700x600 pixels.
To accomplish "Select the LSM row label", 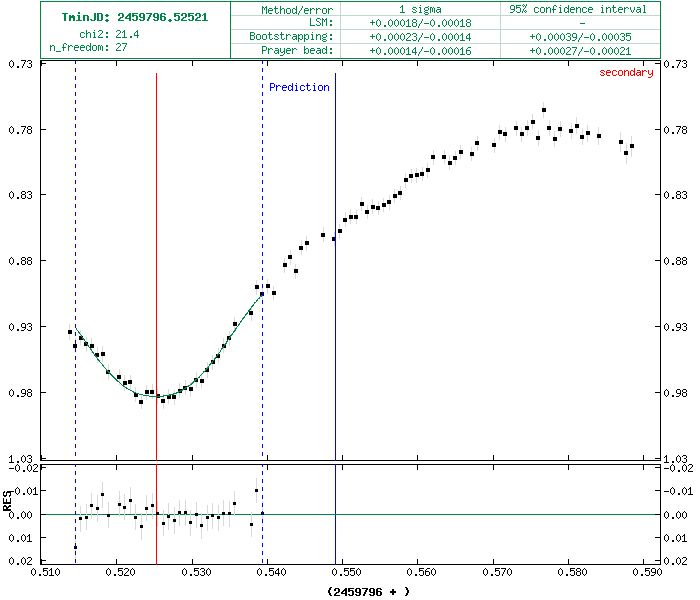I will click(x=322, y=22).
